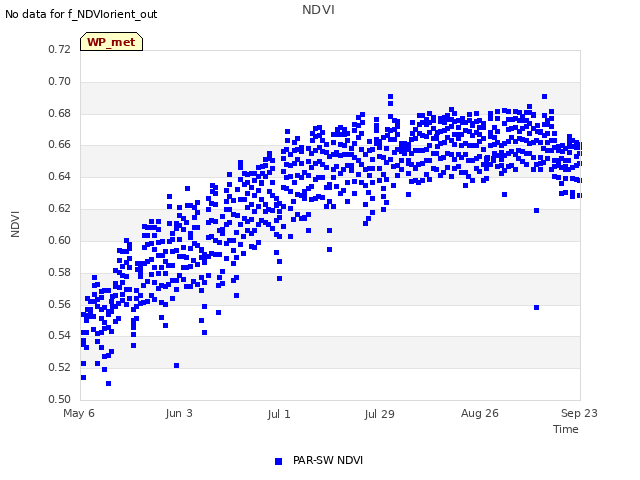
Task: Click the May 6 x-axis tick label
Action: click(x=79, y=413)
